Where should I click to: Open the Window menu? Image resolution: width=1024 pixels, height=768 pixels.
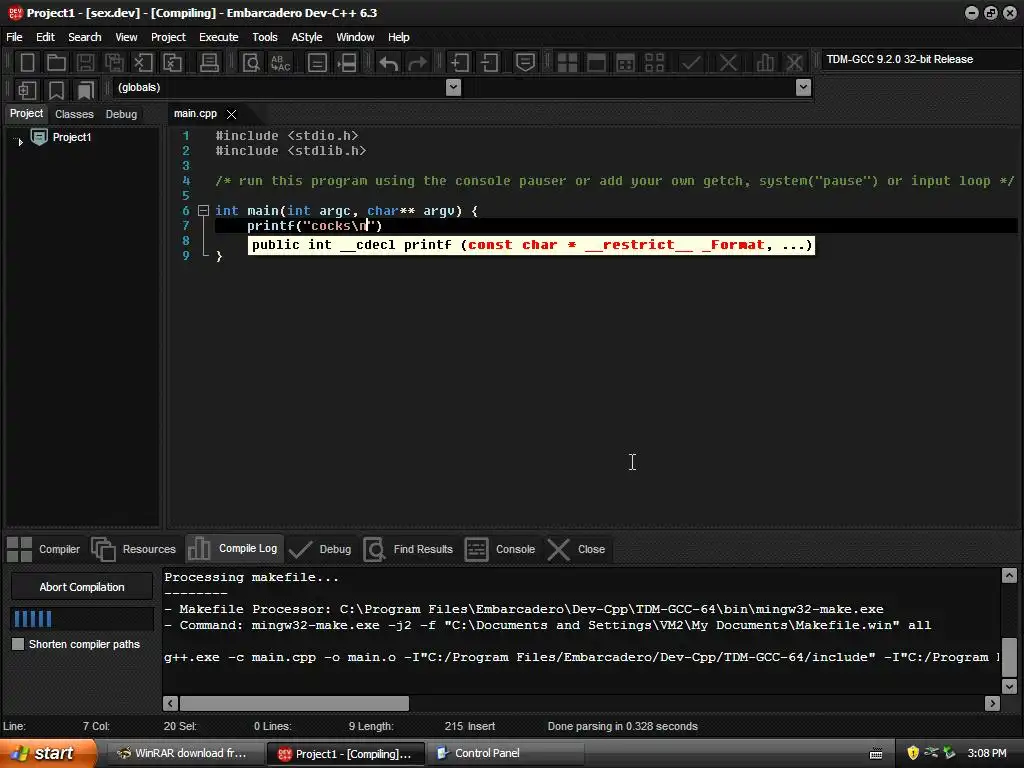pyautogui.click(x=355, y=37)
